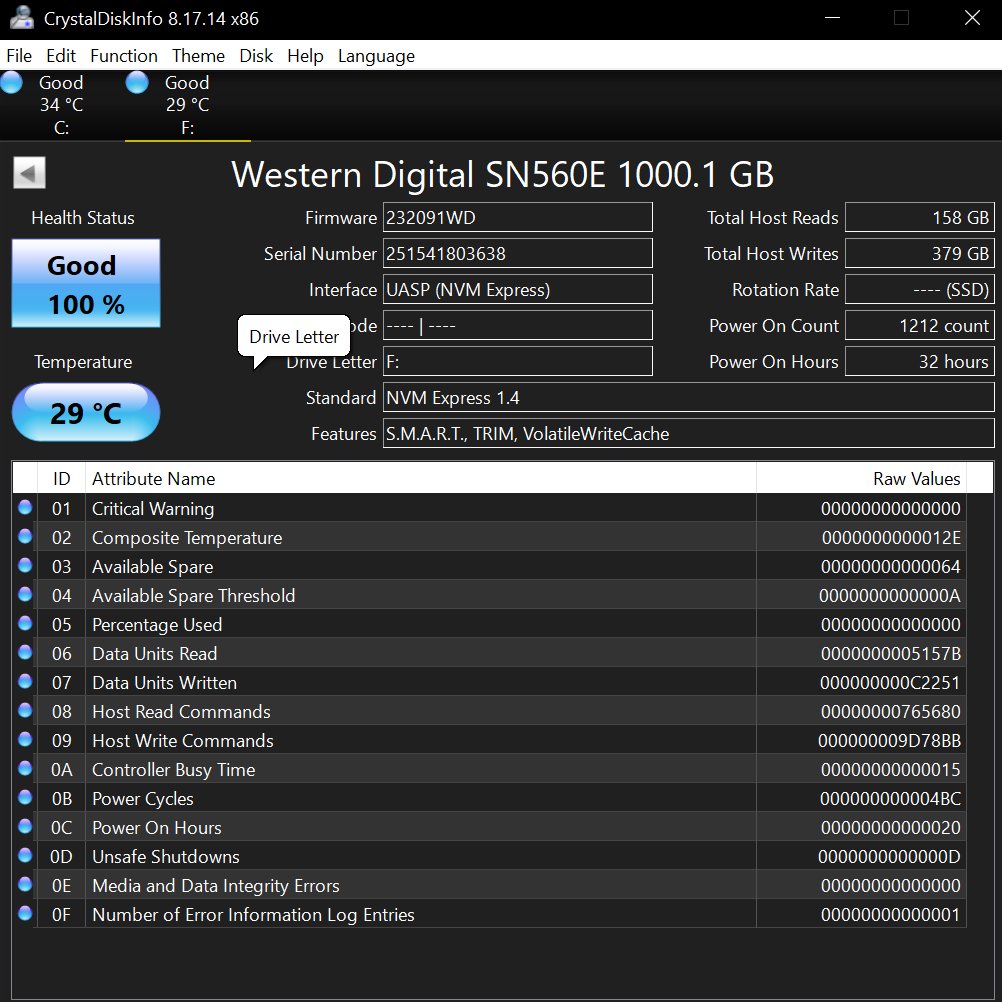Screen dimensions: 1002x1002
Task: Click the Features field with S.M.A.R.T., TRIM
Action: pos(689,433)
